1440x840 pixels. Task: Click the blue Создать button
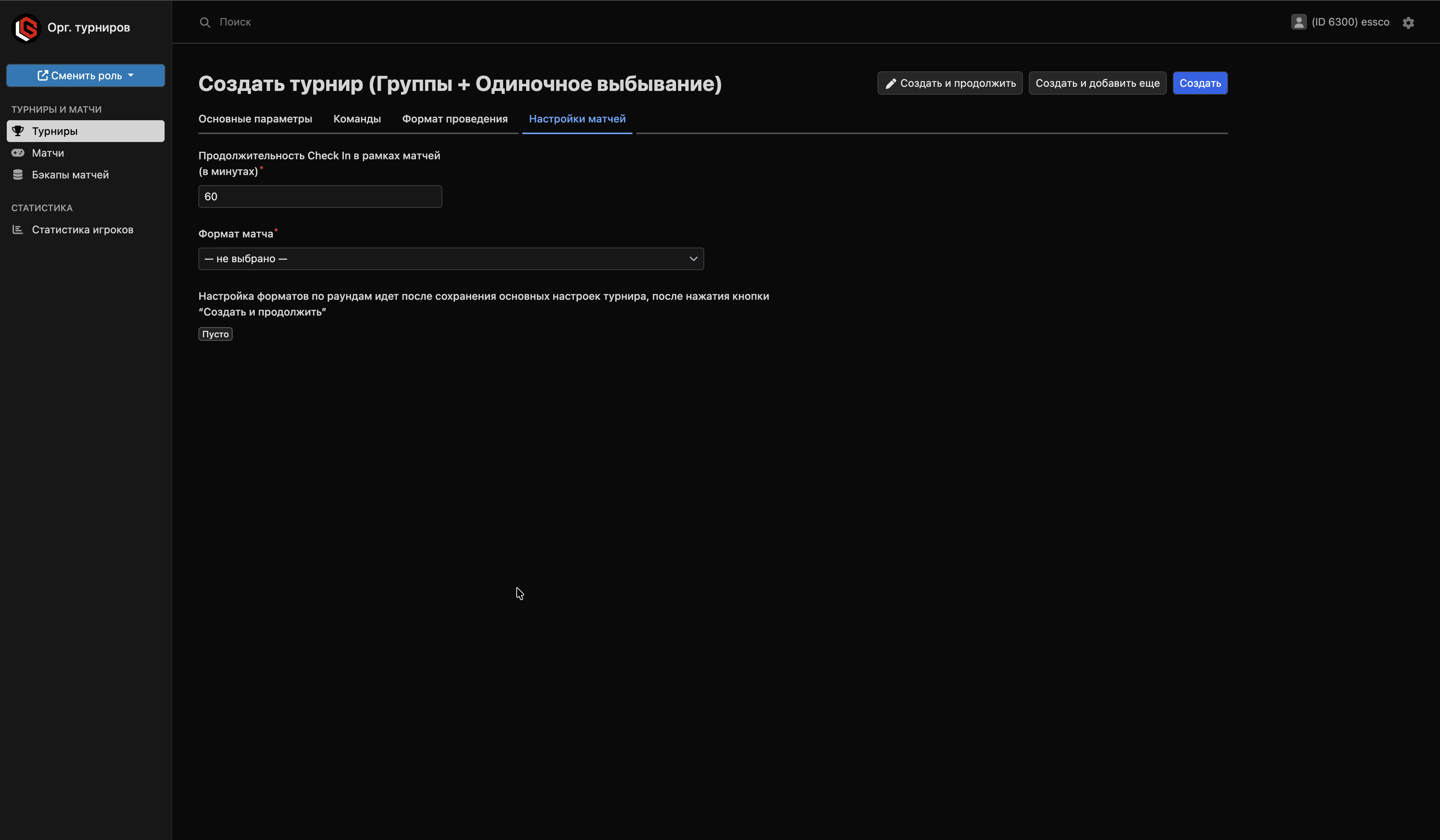tap(1199, 83)
